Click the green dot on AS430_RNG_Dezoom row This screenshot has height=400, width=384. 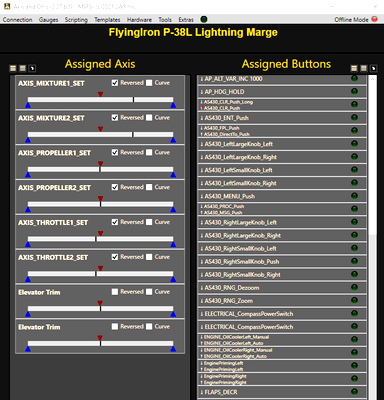coord(354,287)
